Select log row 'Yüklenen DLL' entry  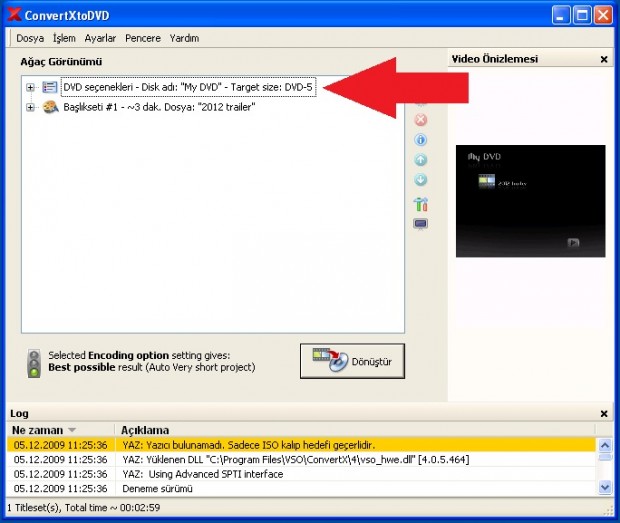click(301, 460)
